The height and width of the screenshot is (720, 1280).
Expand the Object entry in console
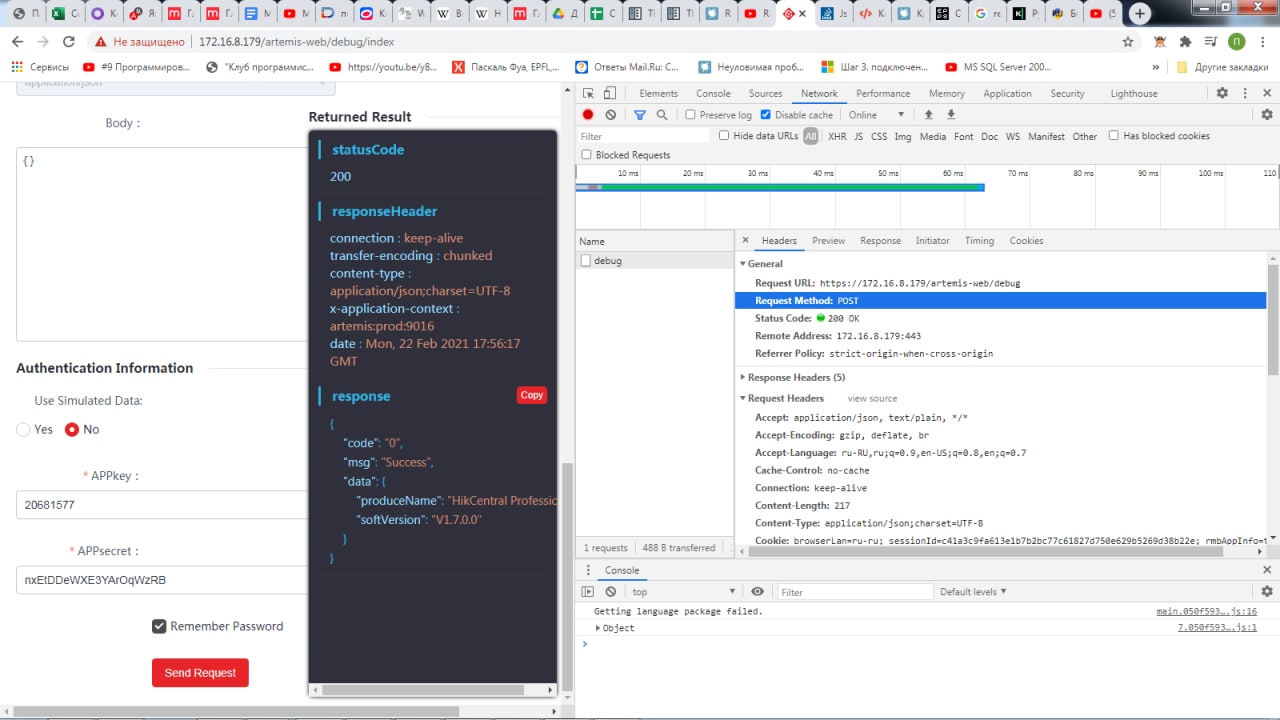point(598,628)
